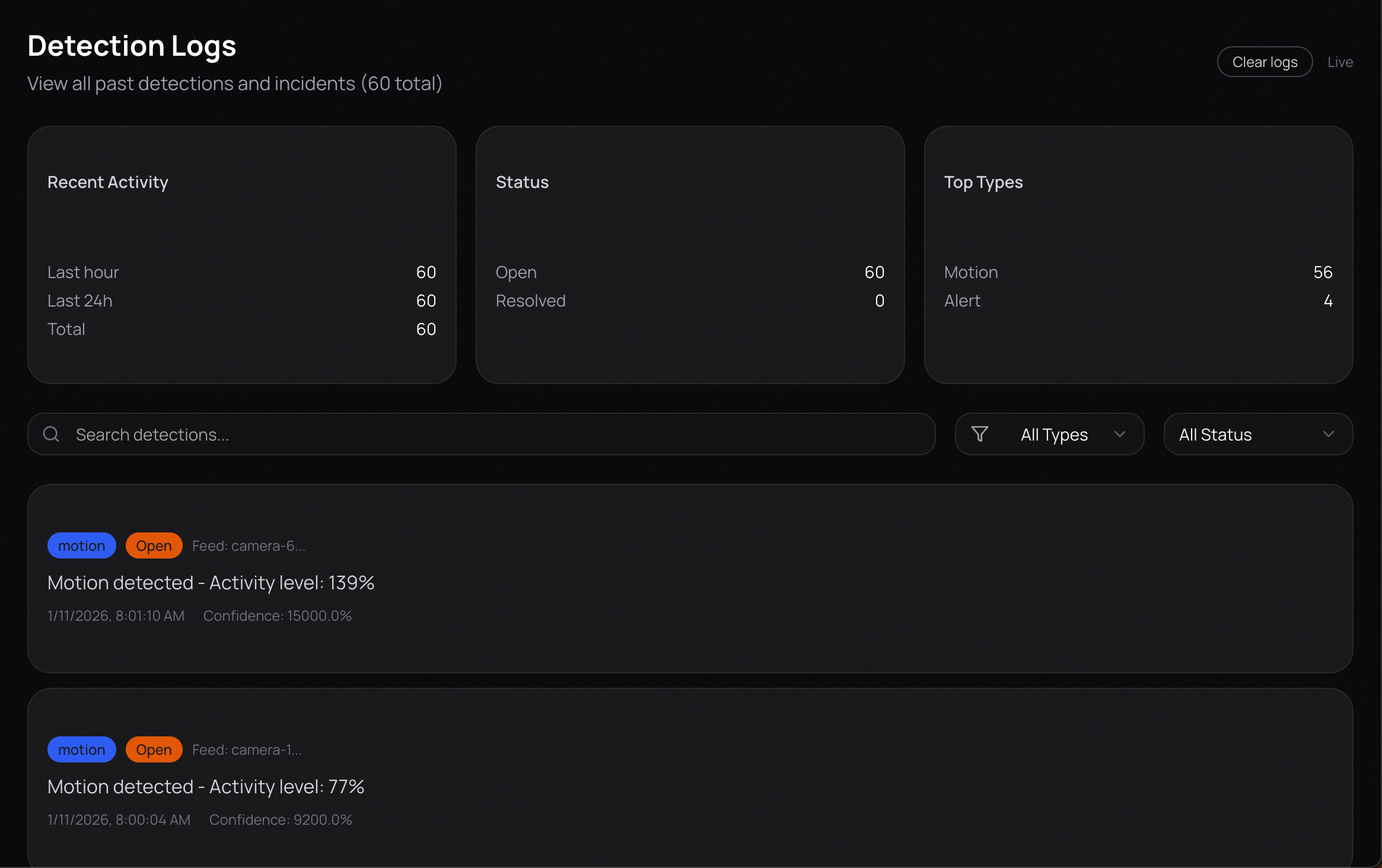The height and width of the screenshot is (868, 1382).
Task: Open the All Status dropdown
Action: pos(1257,434)
